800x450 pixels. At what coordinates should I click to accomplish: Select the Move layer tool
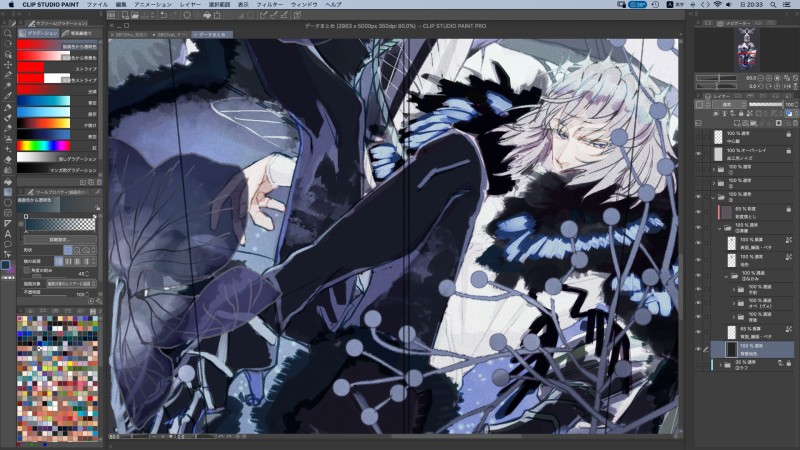(x=8, y=65)
